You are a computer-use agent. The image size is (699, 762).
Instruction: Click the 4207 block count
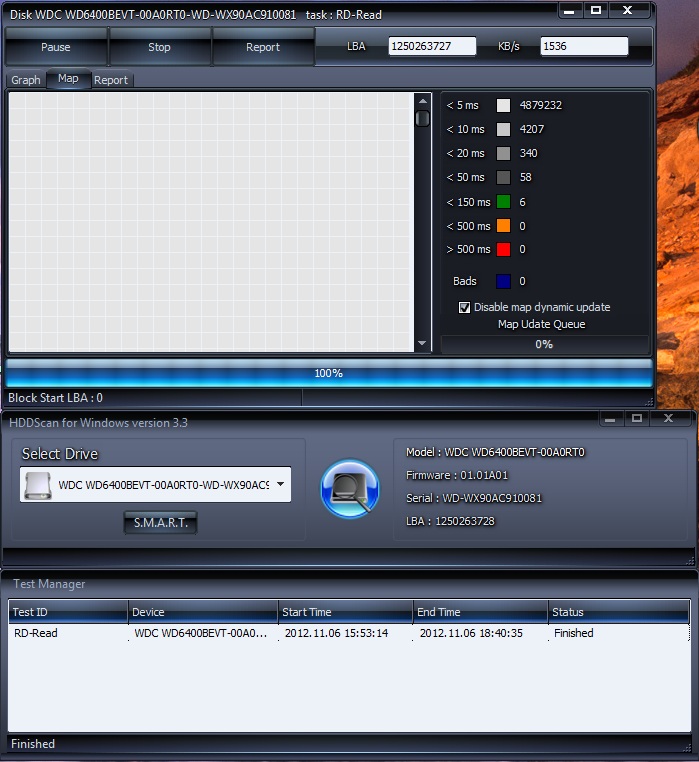click(532, 129)
